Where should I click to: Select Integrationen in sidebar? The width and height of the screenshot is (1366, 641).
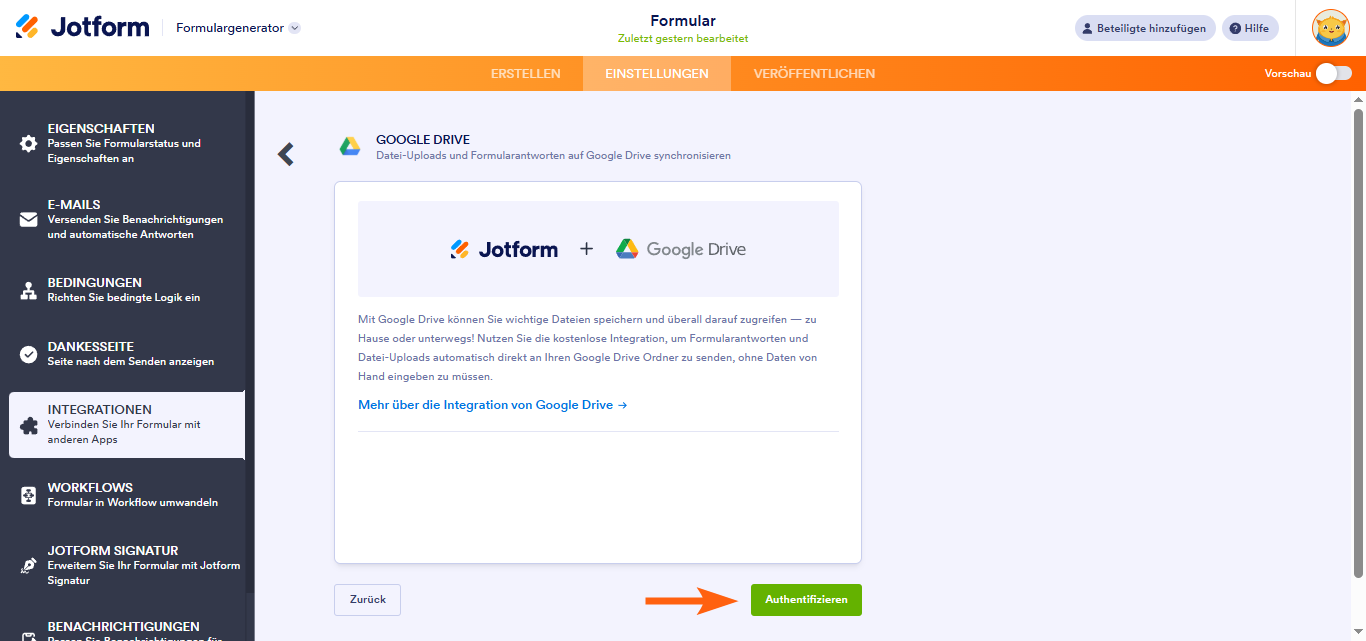[x=127, y=425]
